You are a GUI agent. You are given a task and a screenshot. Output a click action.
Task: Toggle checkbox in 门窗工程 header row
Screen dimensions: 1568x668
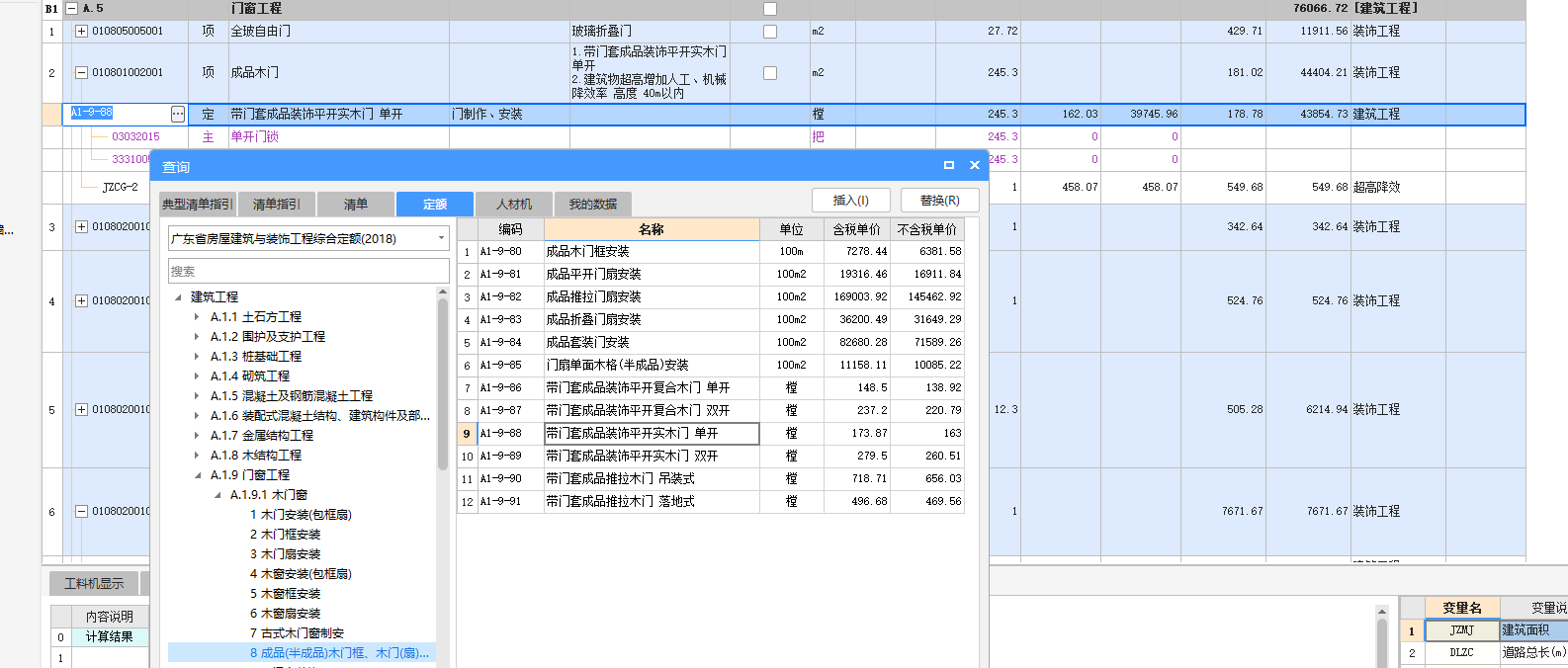tap(770, 9)
